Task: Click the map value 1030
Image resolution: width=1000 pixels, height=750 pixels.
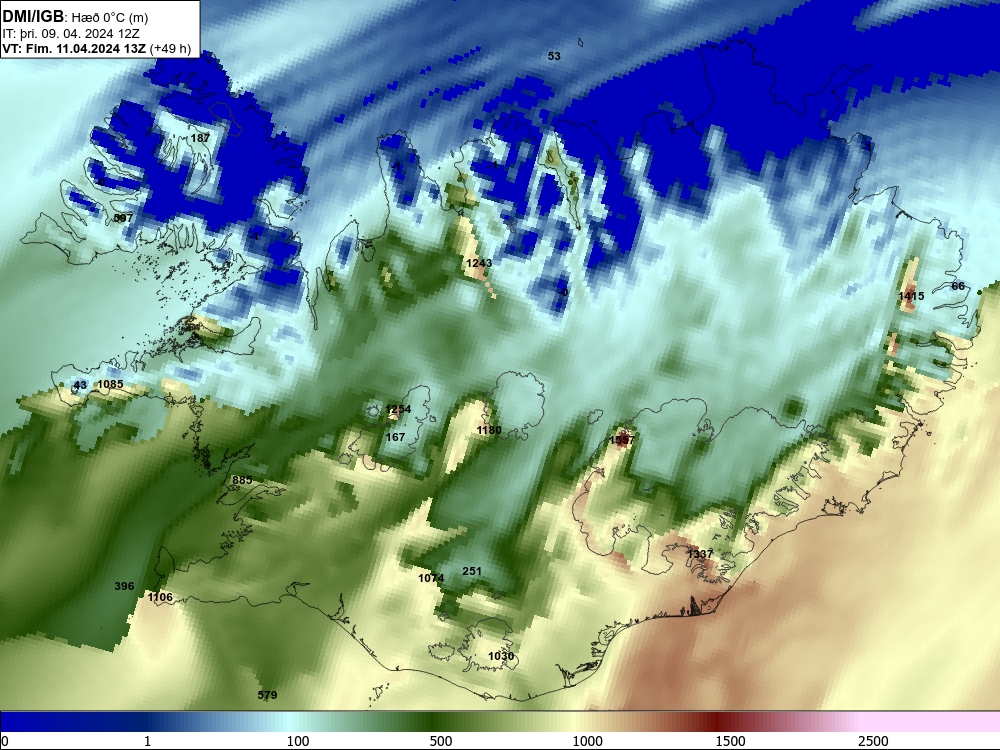Action: 501,656
